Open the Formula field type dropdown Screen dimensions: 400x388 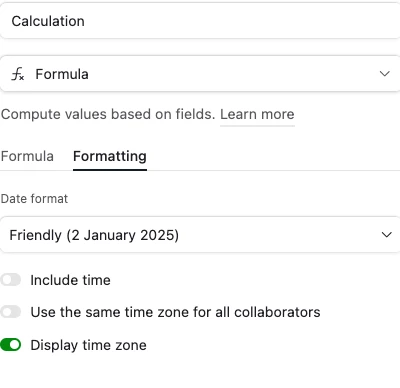click(200, 74)
